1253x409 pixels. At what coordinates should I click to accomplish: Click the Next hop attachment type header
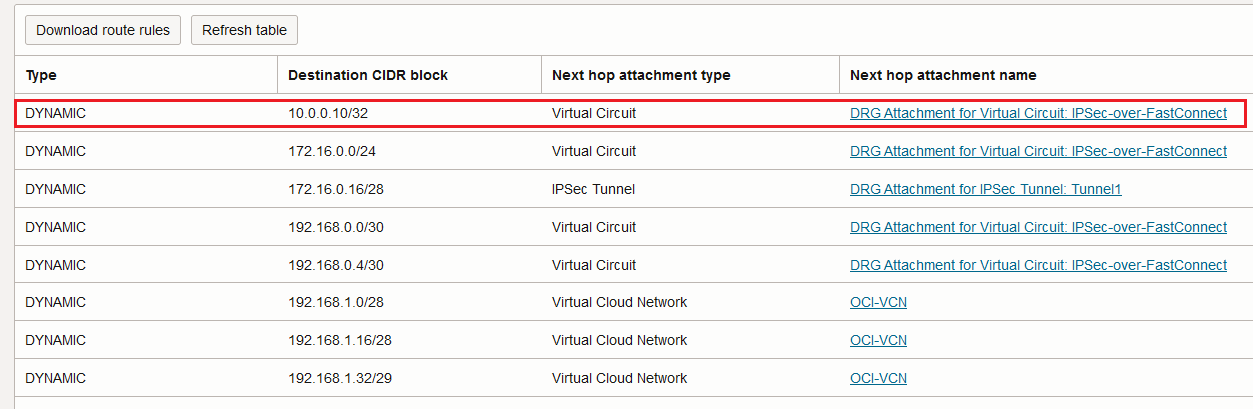(641, 75)
